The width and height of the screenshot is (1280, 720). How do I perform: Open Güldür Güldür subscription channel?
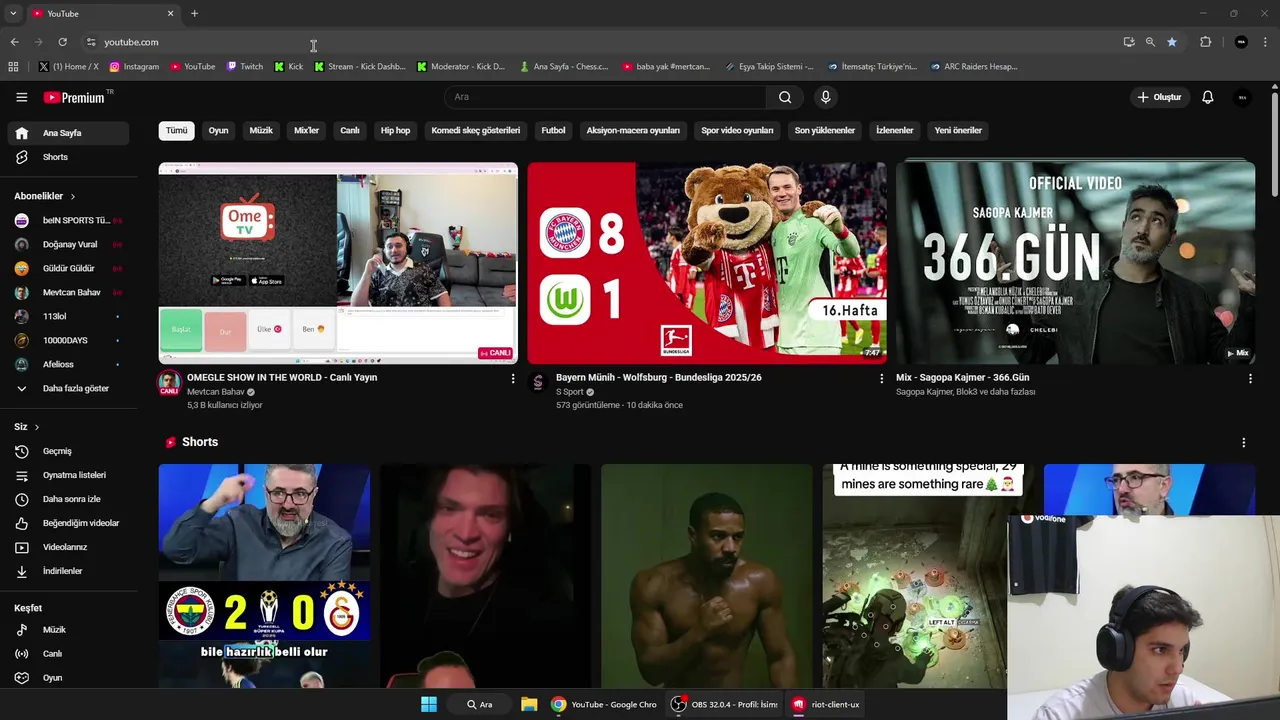68,268
